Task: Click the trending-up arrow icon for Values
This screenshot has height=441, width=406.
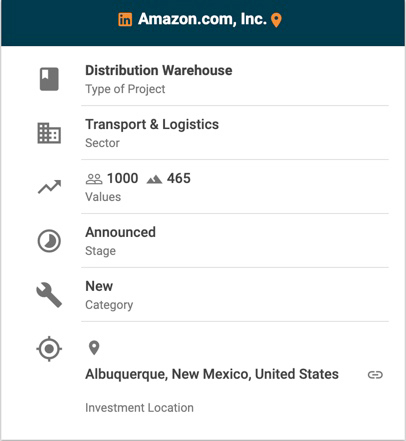Action: [x=49, y=187]
